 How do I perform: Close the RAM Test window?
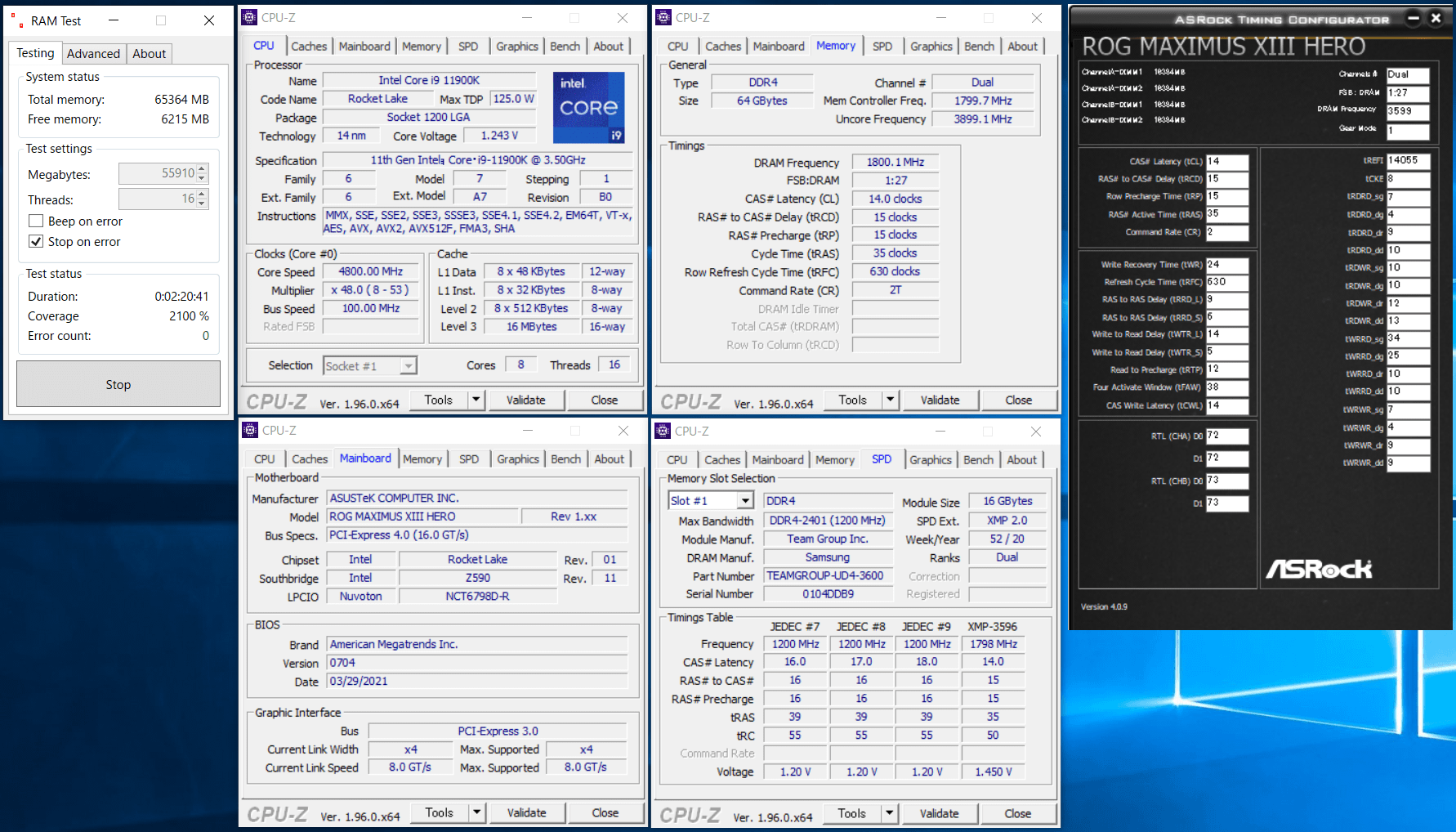click(x=209, y=20)
